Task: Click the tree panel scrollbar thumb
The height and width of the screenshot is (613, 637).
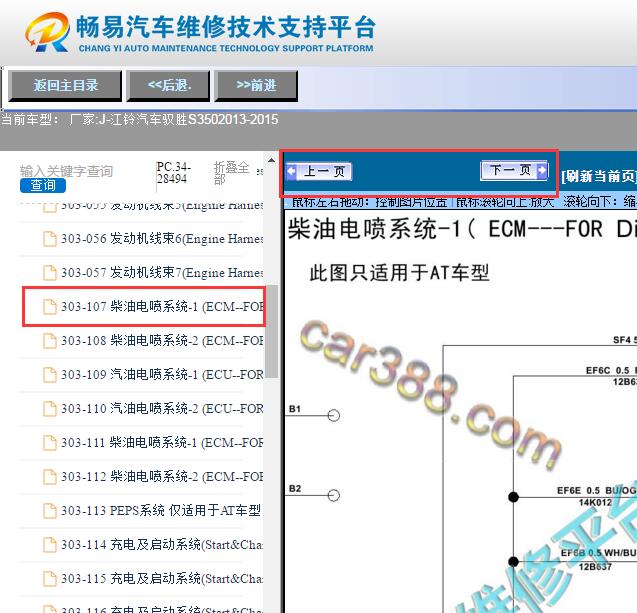Action: pyautogui.click(x=272, y=331)
